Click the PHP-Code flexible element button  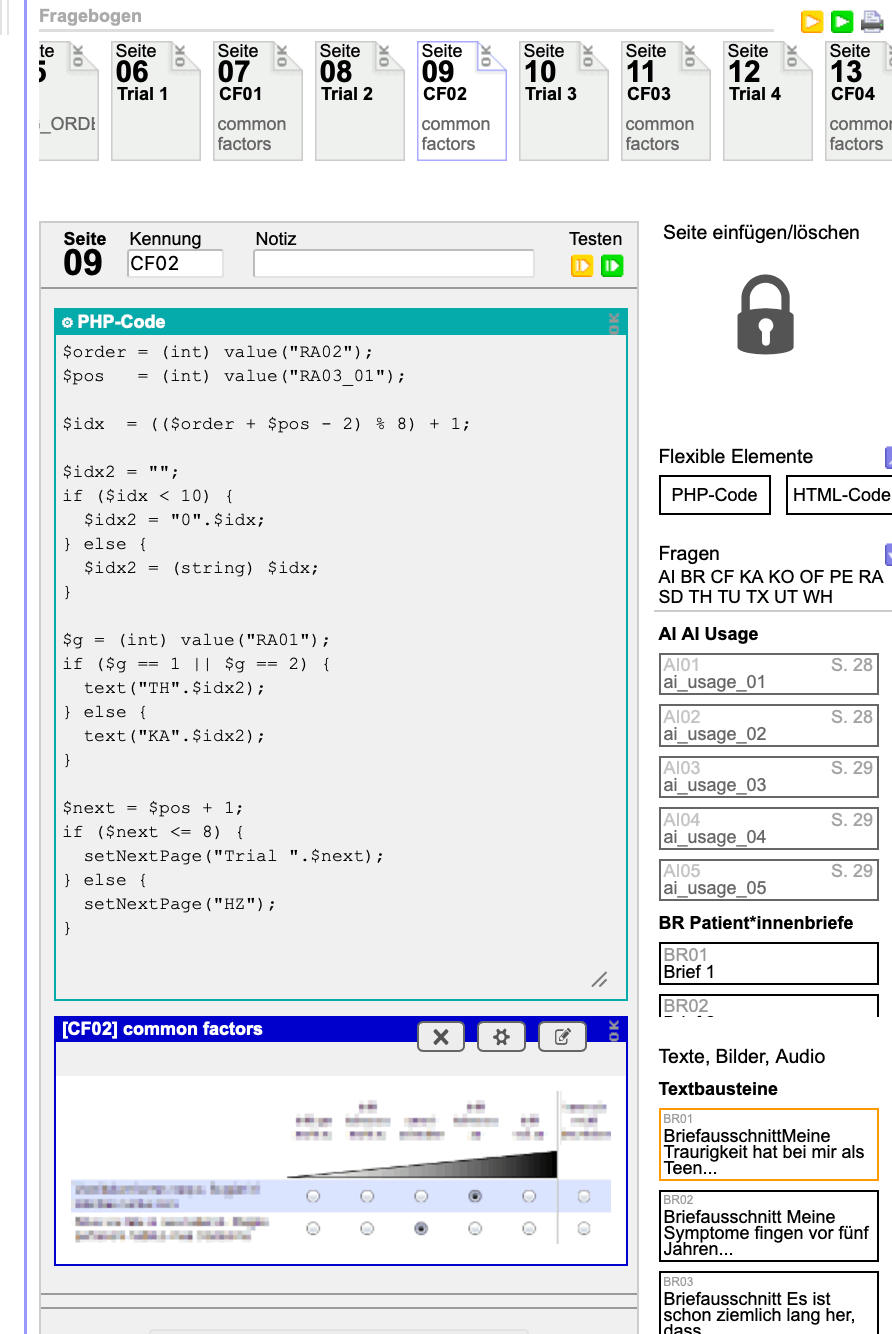coord(714,495)
